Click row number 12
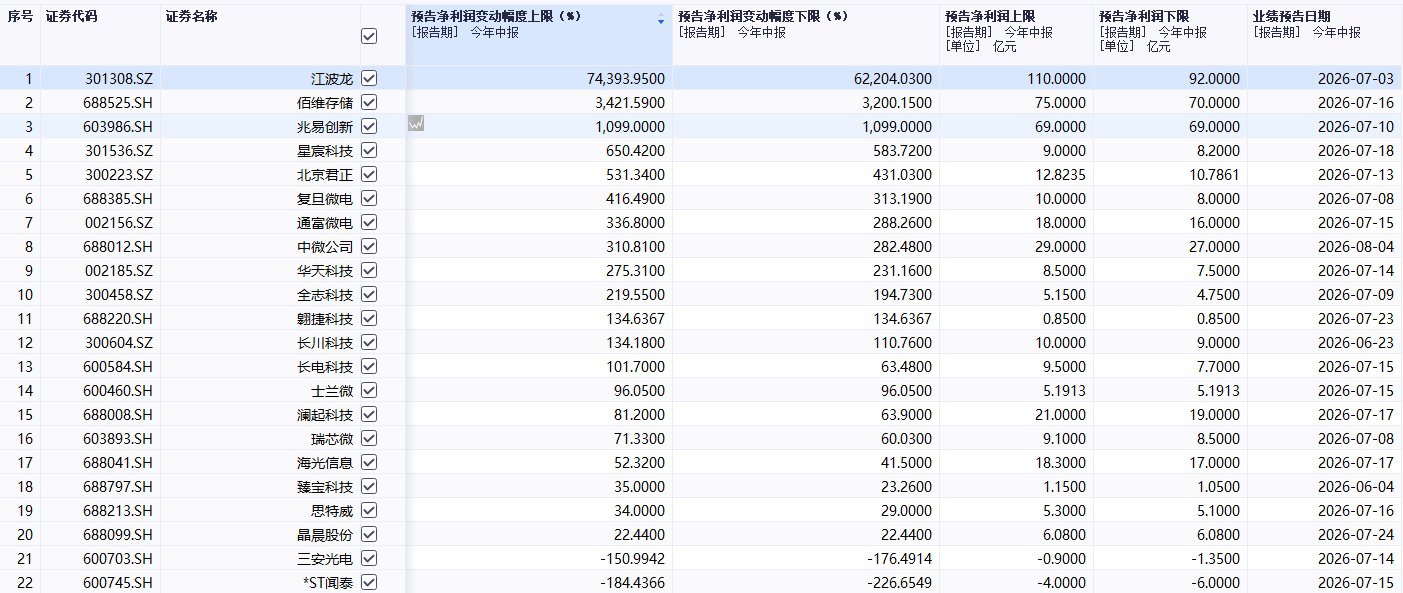The width and height of the screenshot is (1403, 593). click(25, 342)
